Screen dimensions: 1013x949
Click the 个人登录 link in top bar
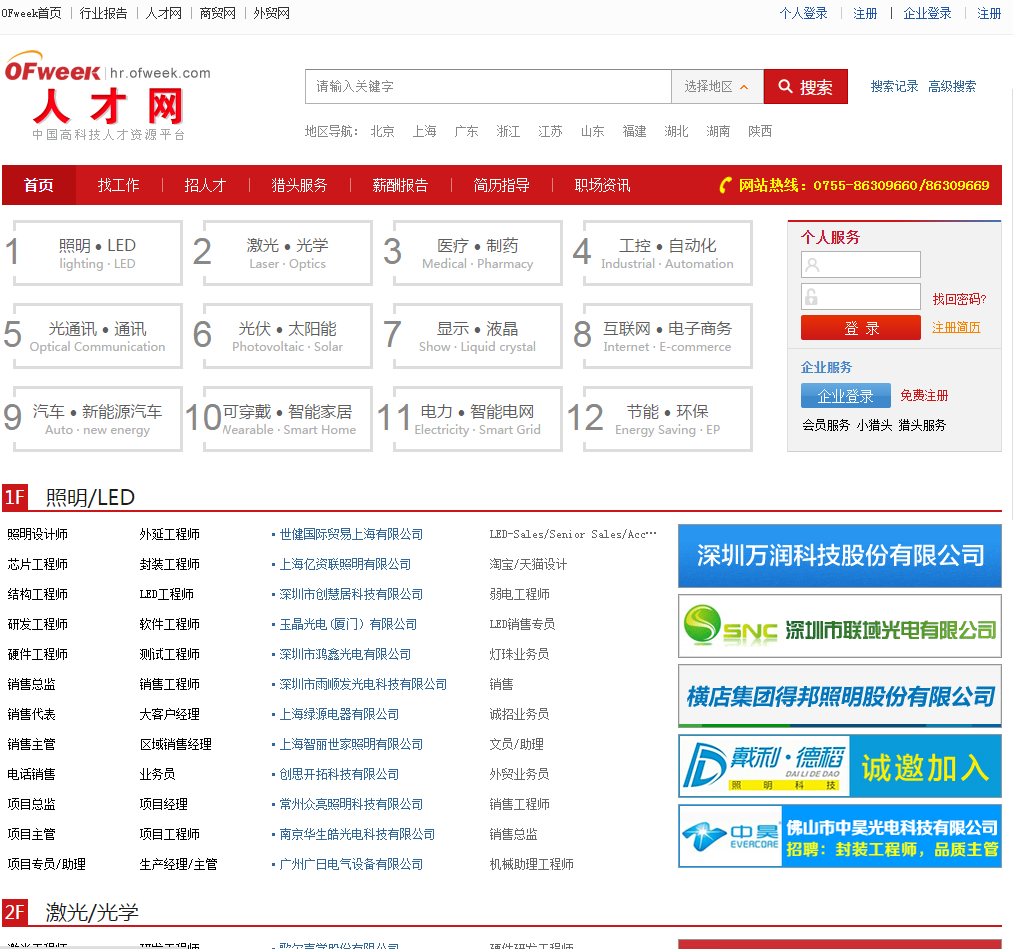(x=804, y=14)
